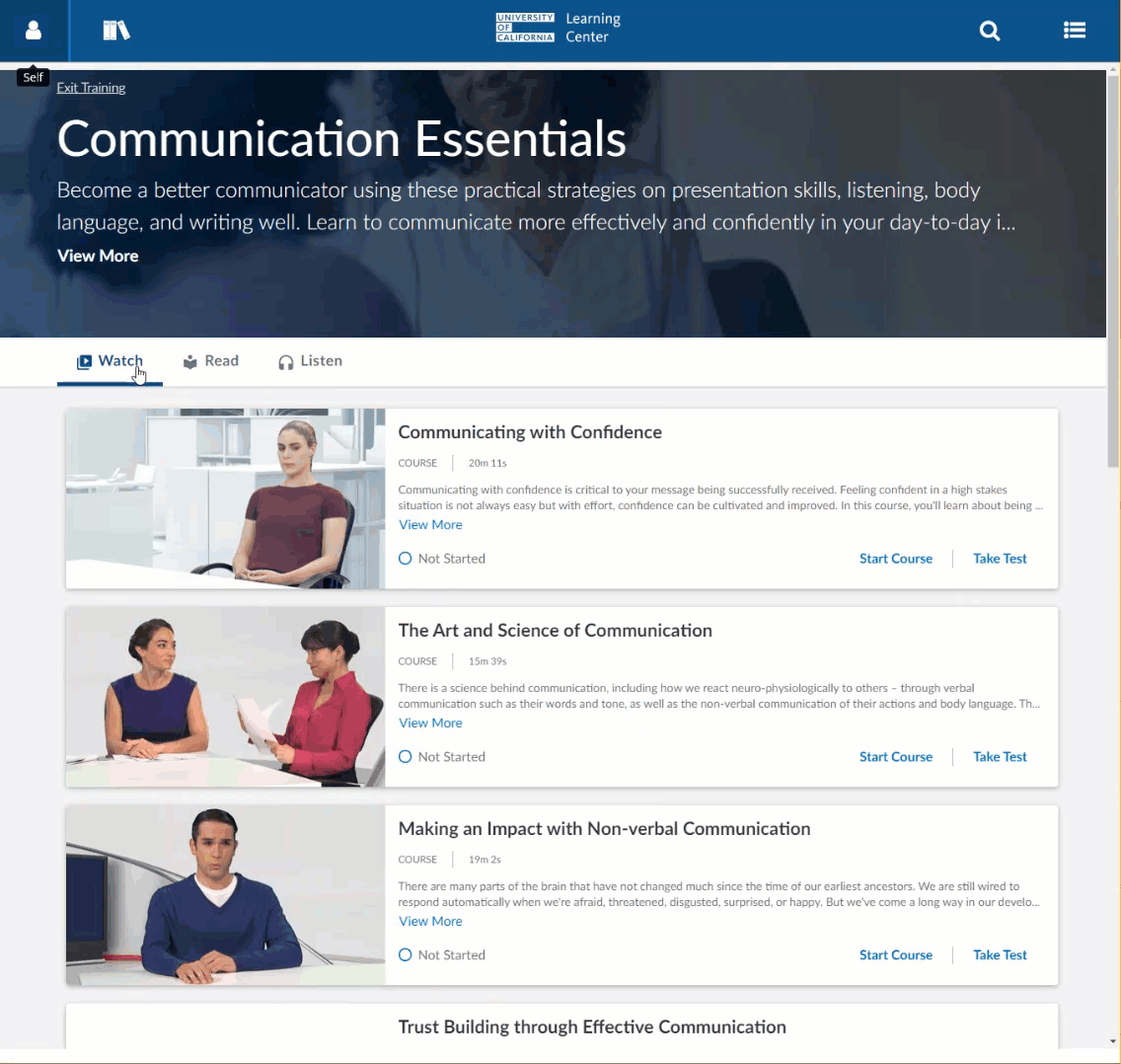
Task: Switch to the Read tab
Action: click(x=211, y=361)
